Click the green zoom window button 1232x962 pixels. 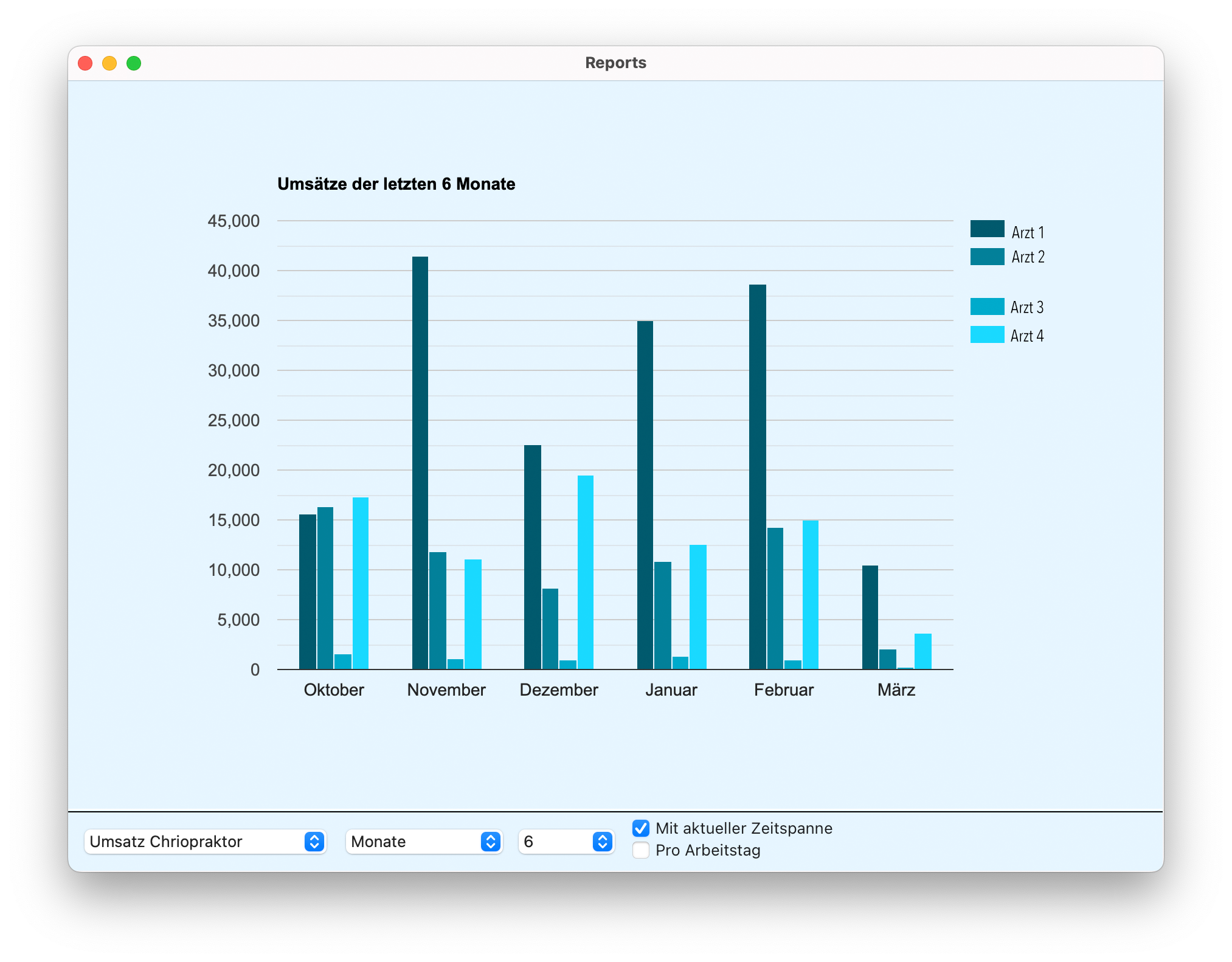click(x=134, y=63)
